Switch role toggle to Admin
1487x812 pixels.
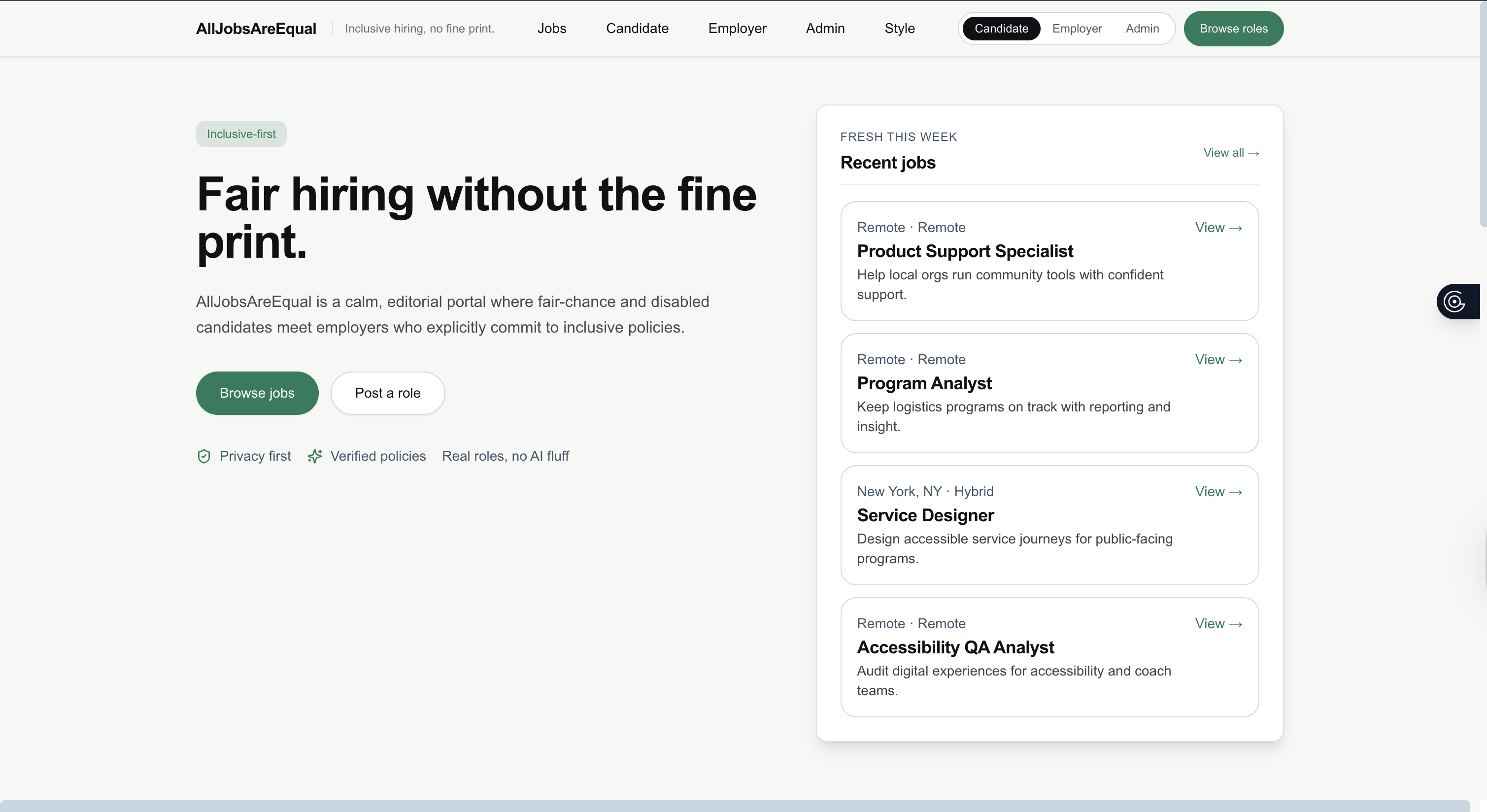[x=1142, y=29]
